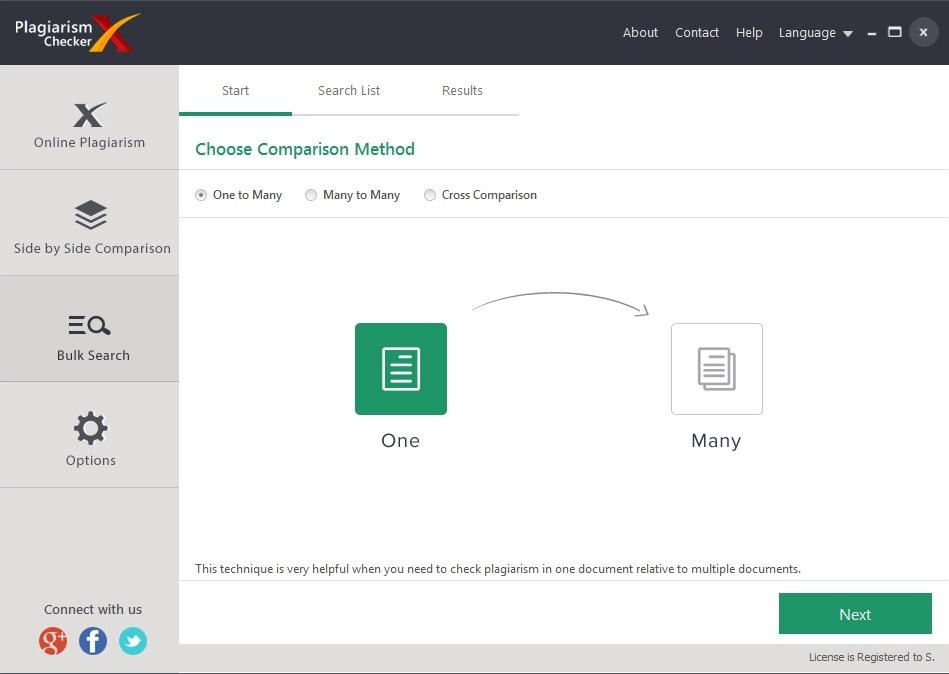Open the Options gear in sidebar

(89, 435)
